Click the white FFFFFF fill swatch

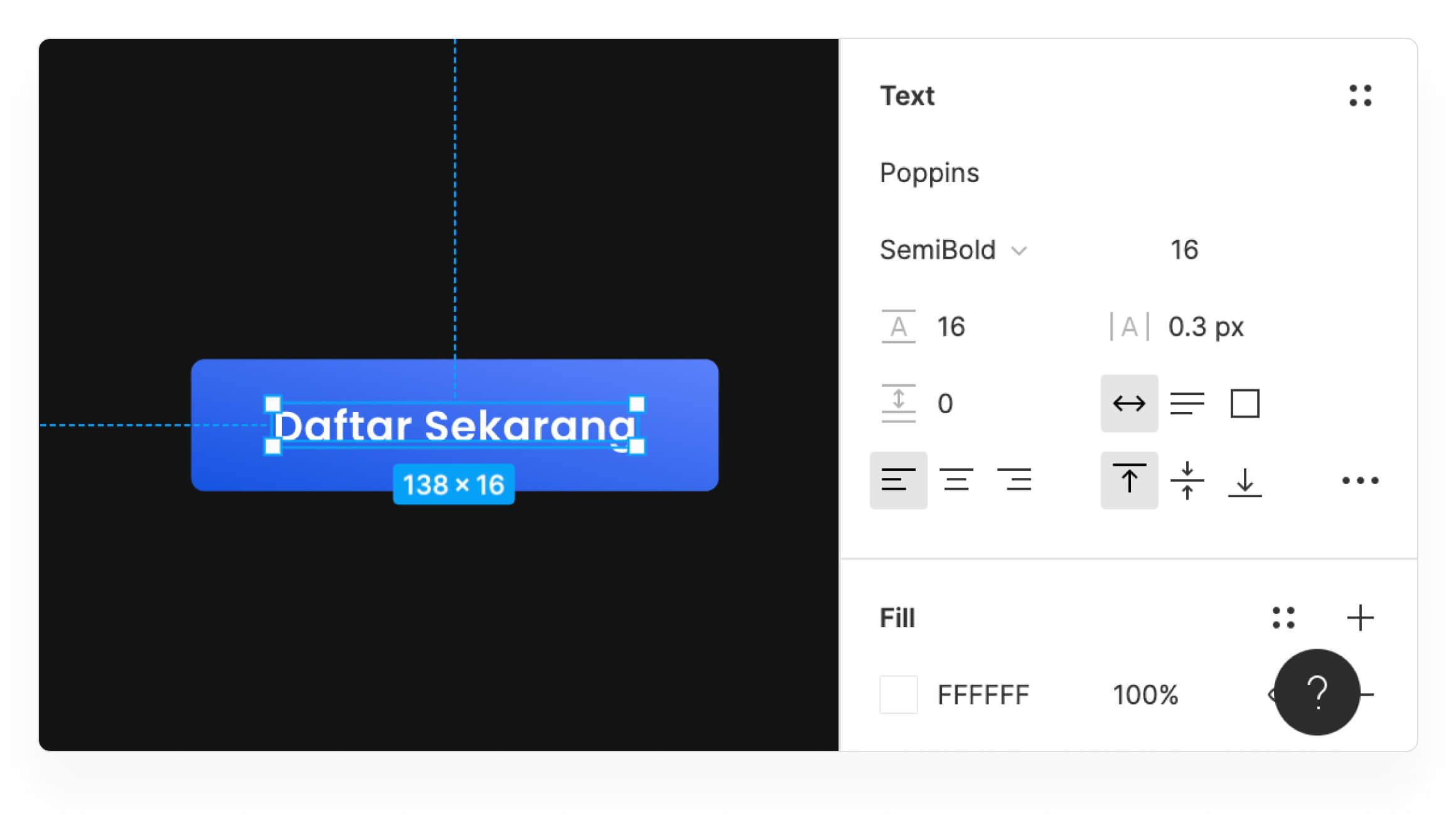(x=898, y=694)
